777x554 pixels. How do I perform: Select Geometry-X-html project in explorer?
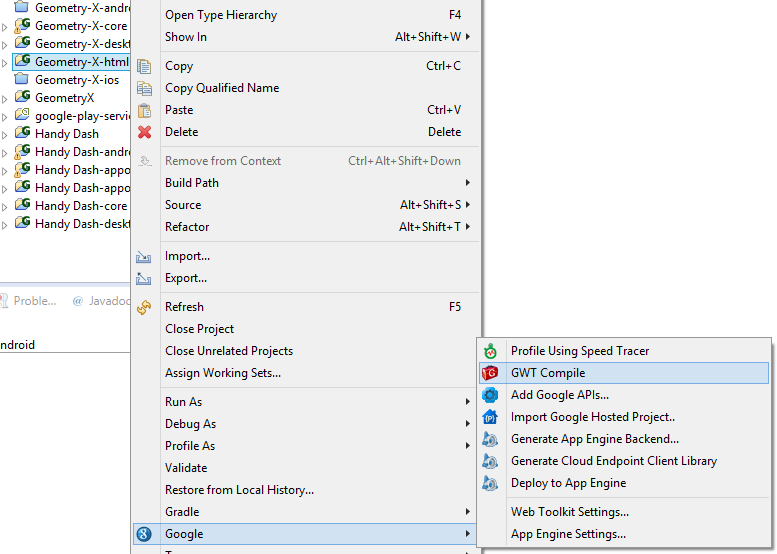(71, 61)
